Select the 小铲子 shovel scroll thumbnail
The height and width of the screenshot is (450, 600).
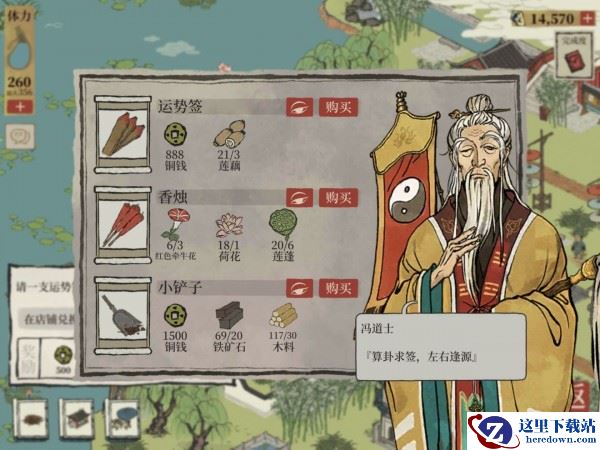coord(123,316)
